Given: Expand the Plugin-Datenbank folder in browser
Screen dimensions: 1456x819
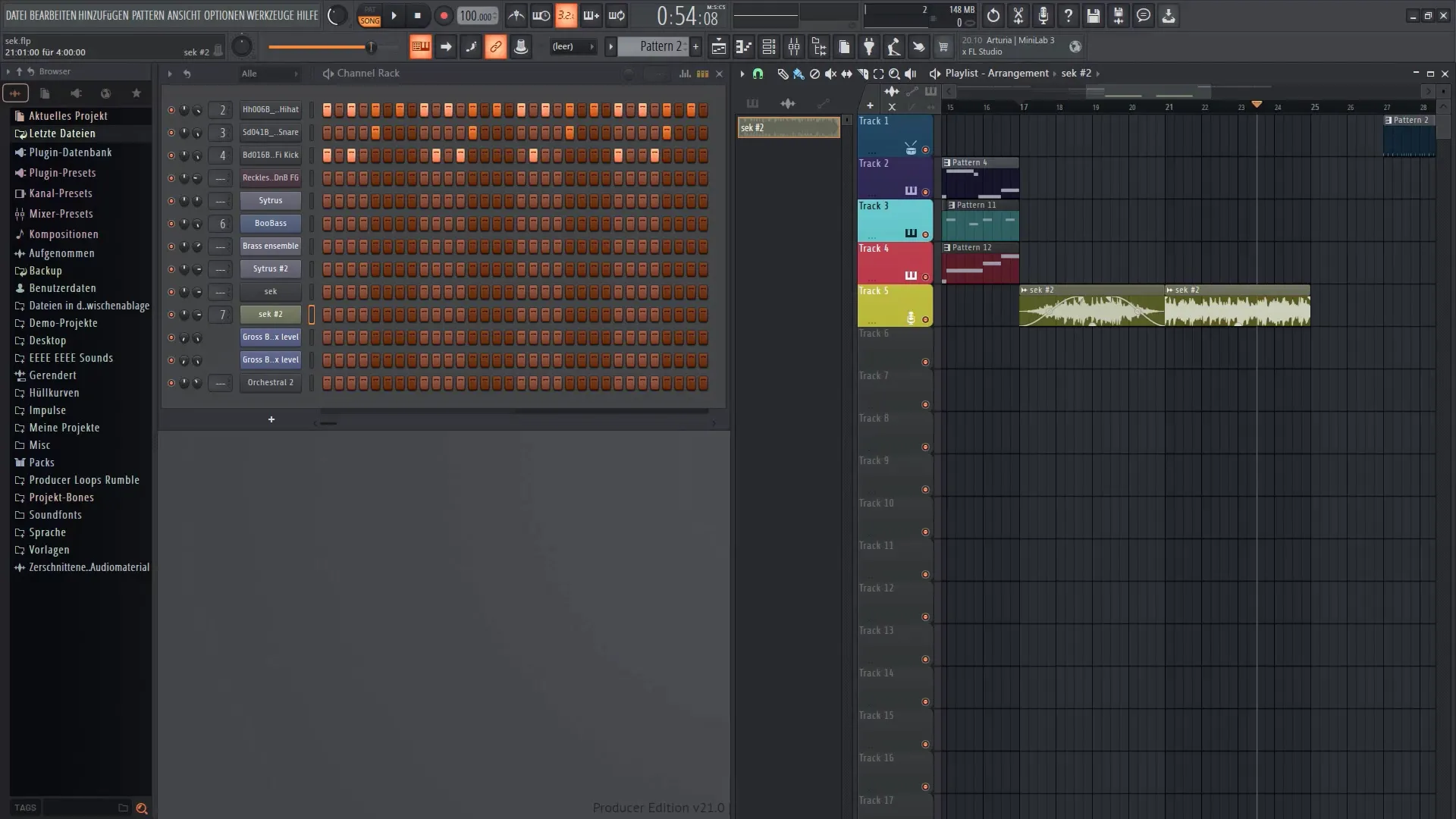Looking at the screenshot, I should coord(70,152).
